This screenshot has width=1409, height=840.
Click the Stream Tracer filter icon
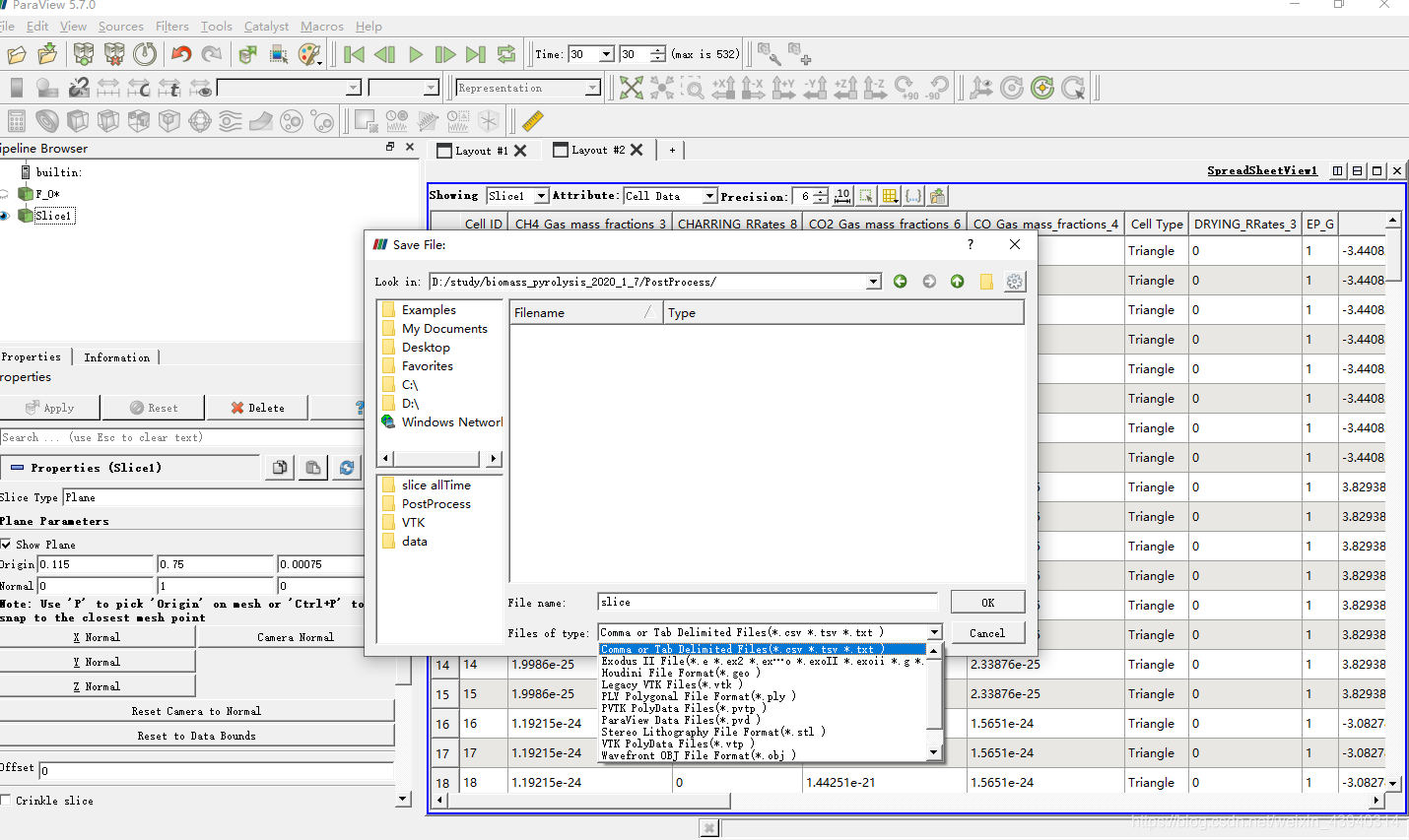231,121
